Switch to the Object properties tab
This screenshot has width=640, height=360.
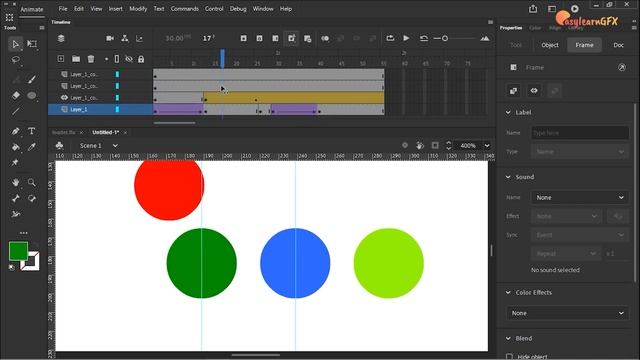pos(550,45)
